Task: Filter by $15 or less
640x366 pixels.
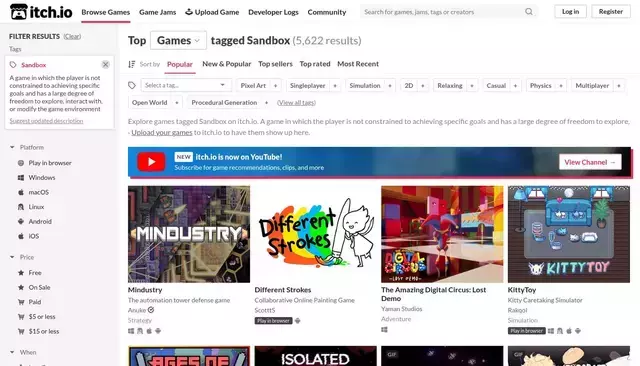Action: click(44, 331)
